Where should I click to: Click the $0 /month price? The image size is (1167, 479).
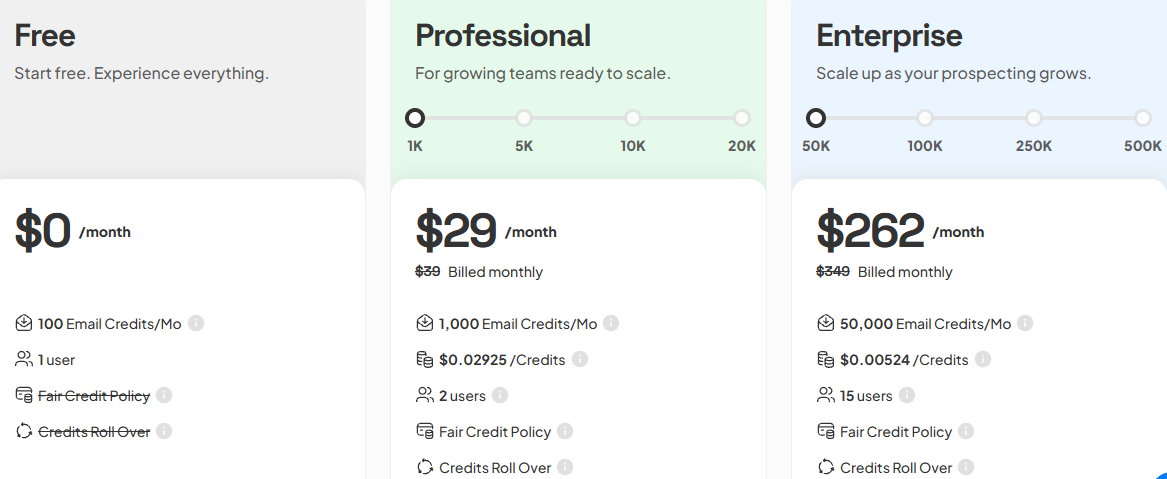click(73, 231)
